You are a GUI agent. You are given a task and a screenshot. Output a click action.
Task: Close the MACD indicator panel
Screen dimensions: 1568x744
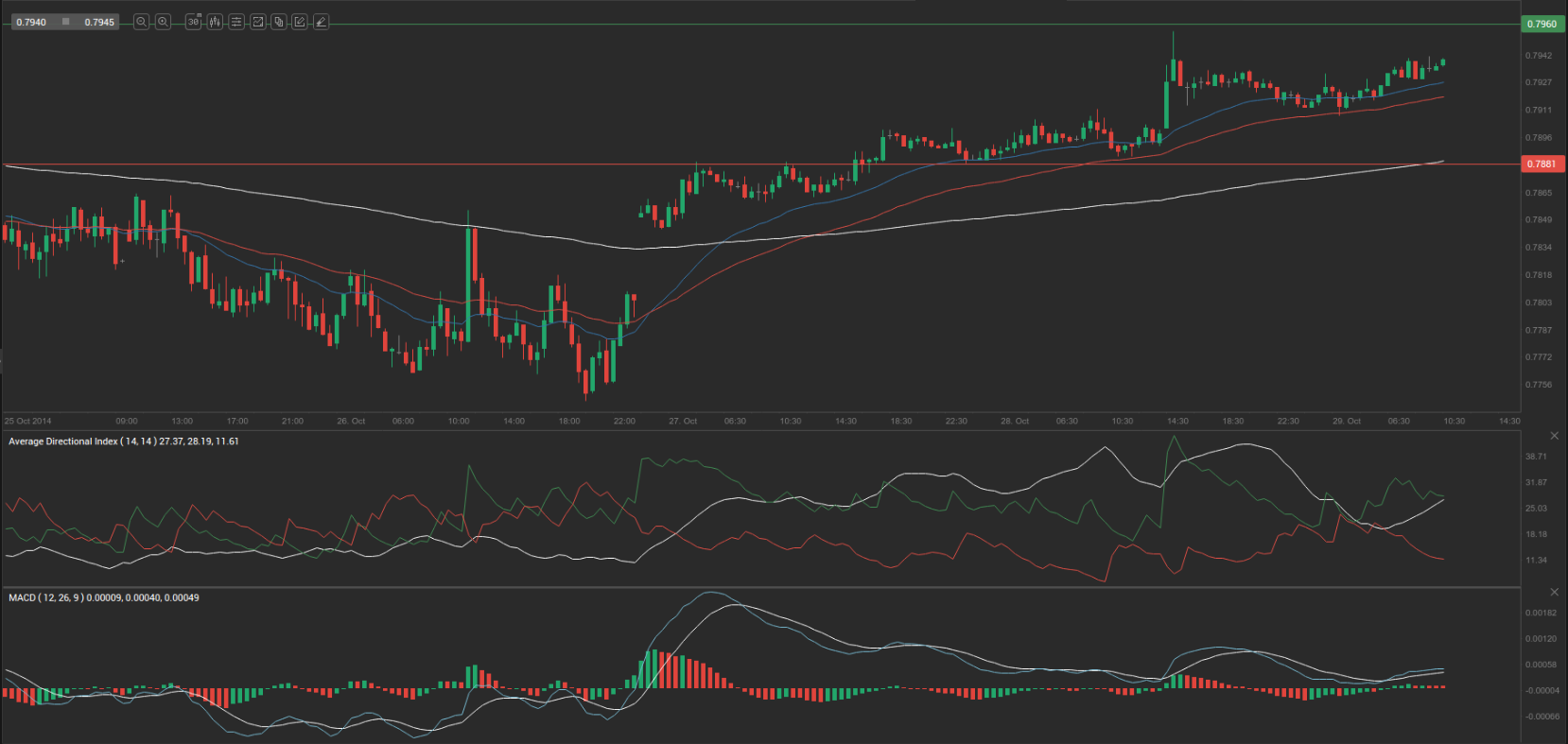tap(1554, 592)
